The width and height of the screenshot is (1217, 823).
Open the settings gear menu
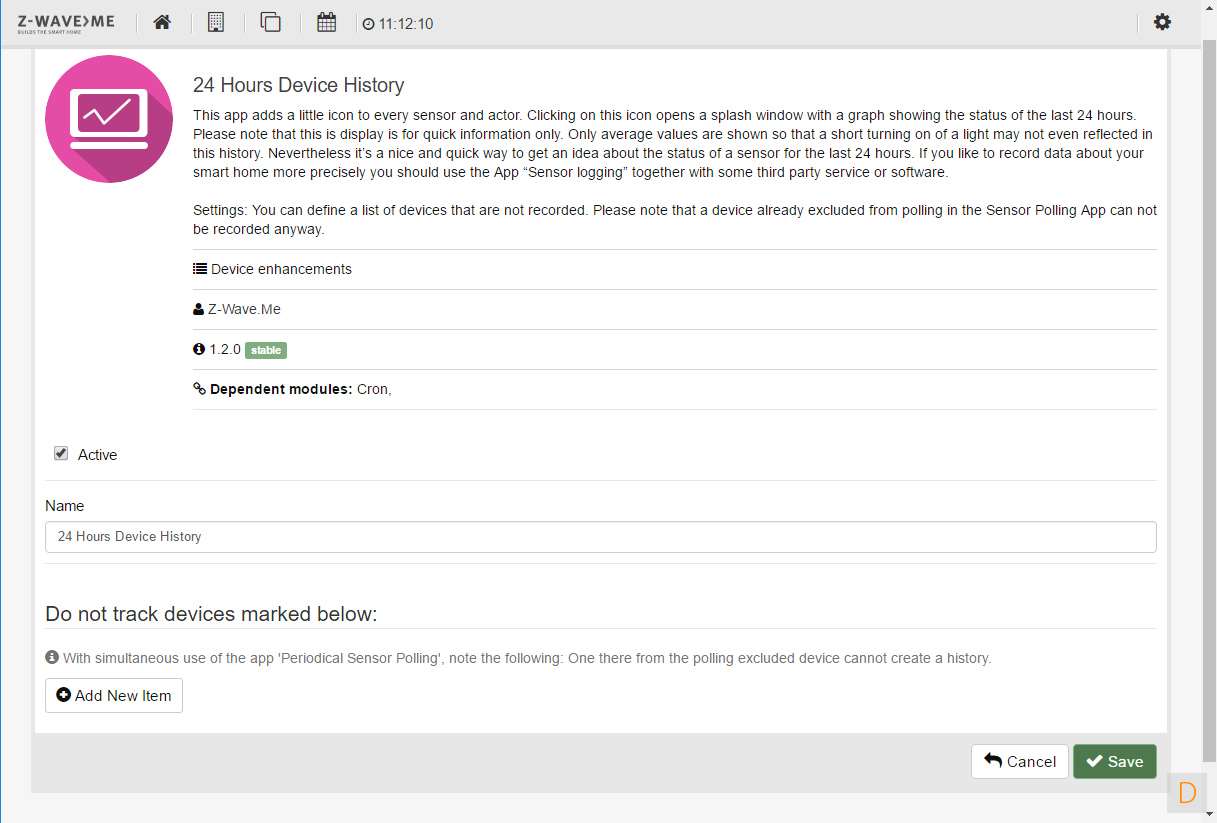click(1162, 22)
